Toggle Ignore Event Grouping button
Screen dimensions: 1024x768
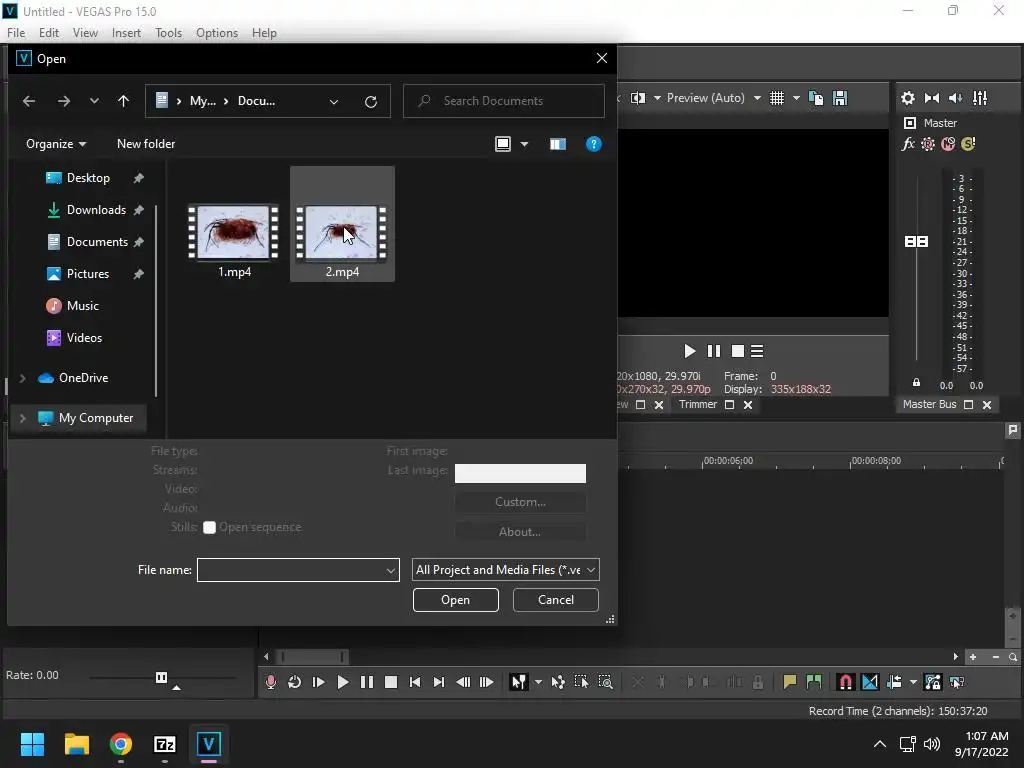pyautogui.click(x=957, y=682)
